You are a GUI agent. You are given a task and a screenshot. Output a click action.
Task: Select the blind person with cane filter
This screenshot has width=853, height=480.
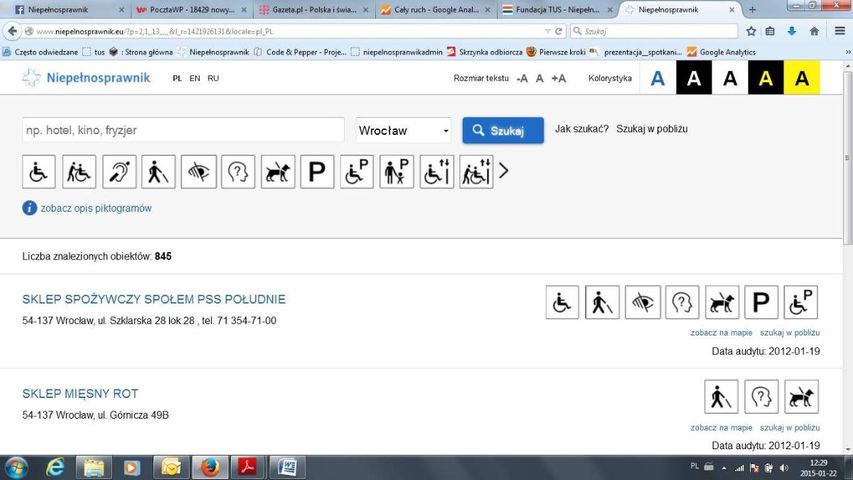(x=158, y=172)
